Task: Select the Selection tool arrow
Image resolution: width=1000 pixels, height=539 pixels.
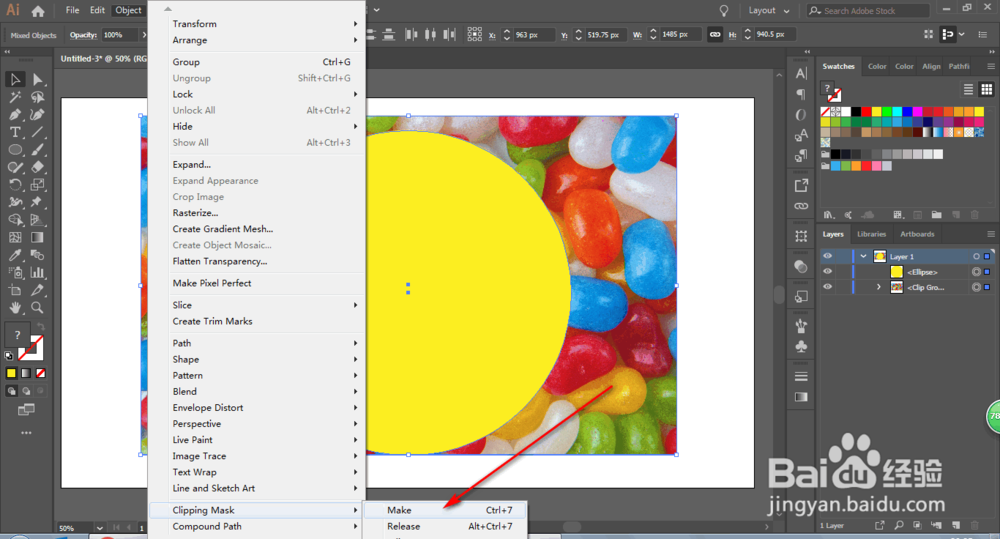Action: 15,80
